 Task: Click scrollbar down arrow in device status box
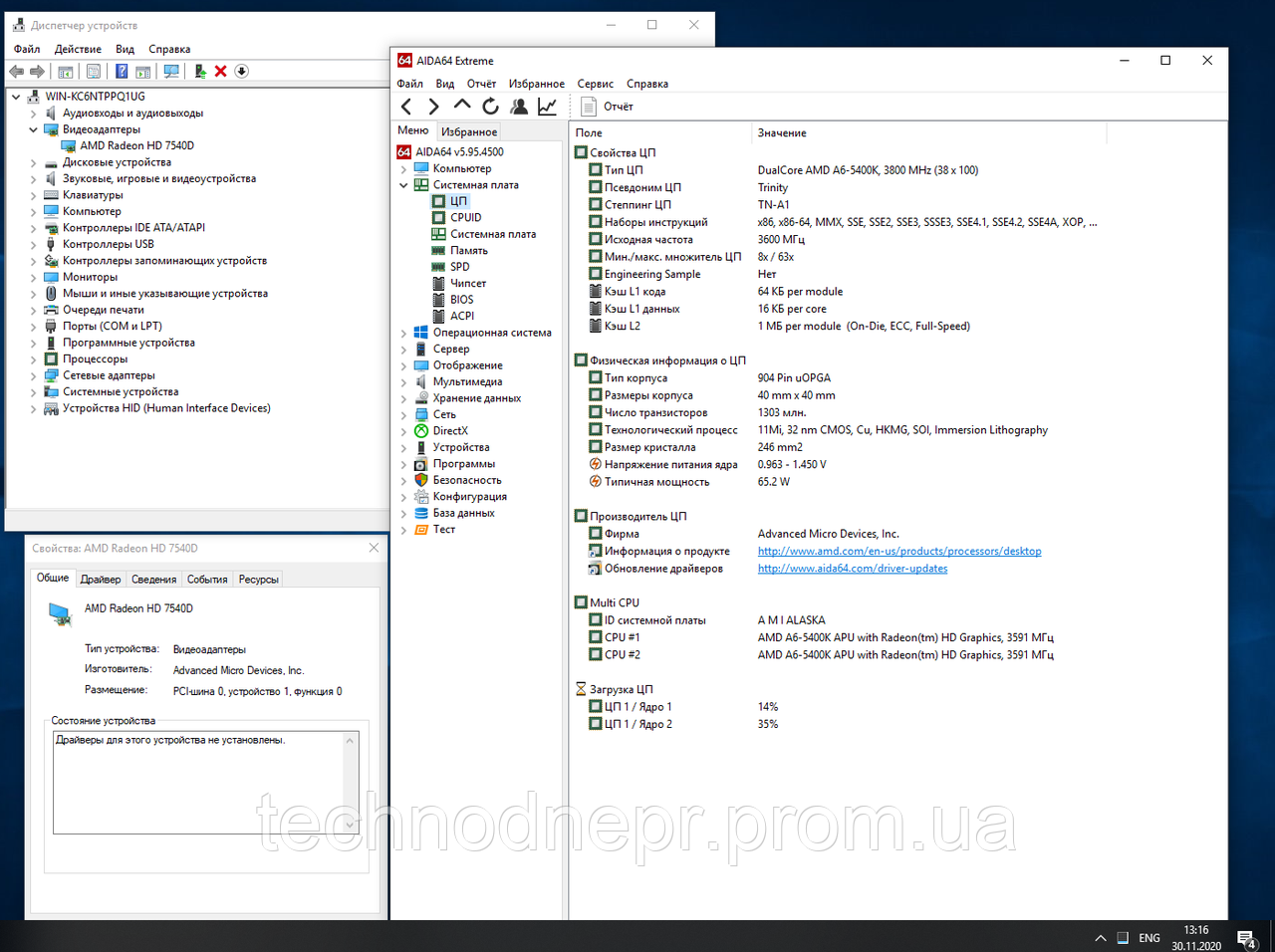click(351, 826)
